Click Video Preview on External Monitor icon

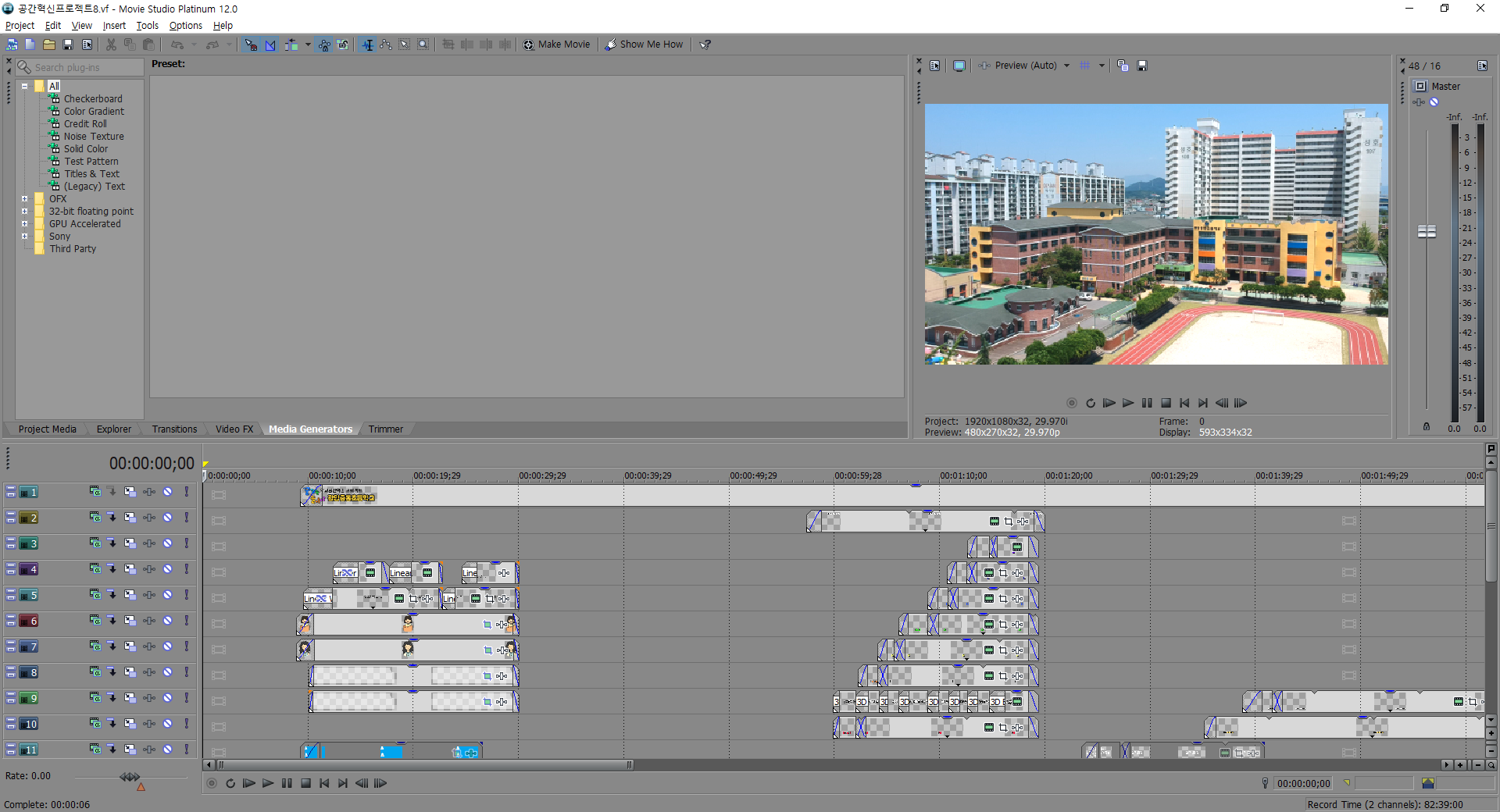[959, 66]
